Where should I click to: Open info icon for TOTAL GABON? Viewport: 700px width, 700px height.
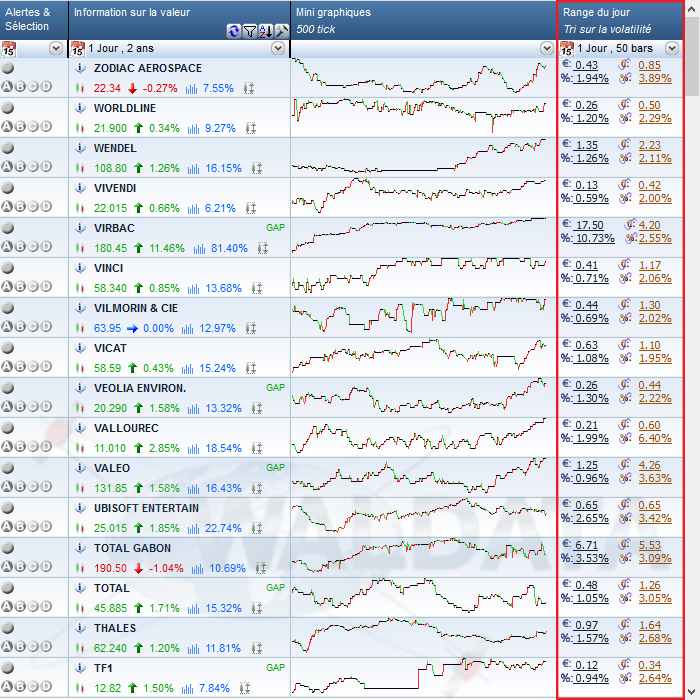tap(80, 548)
